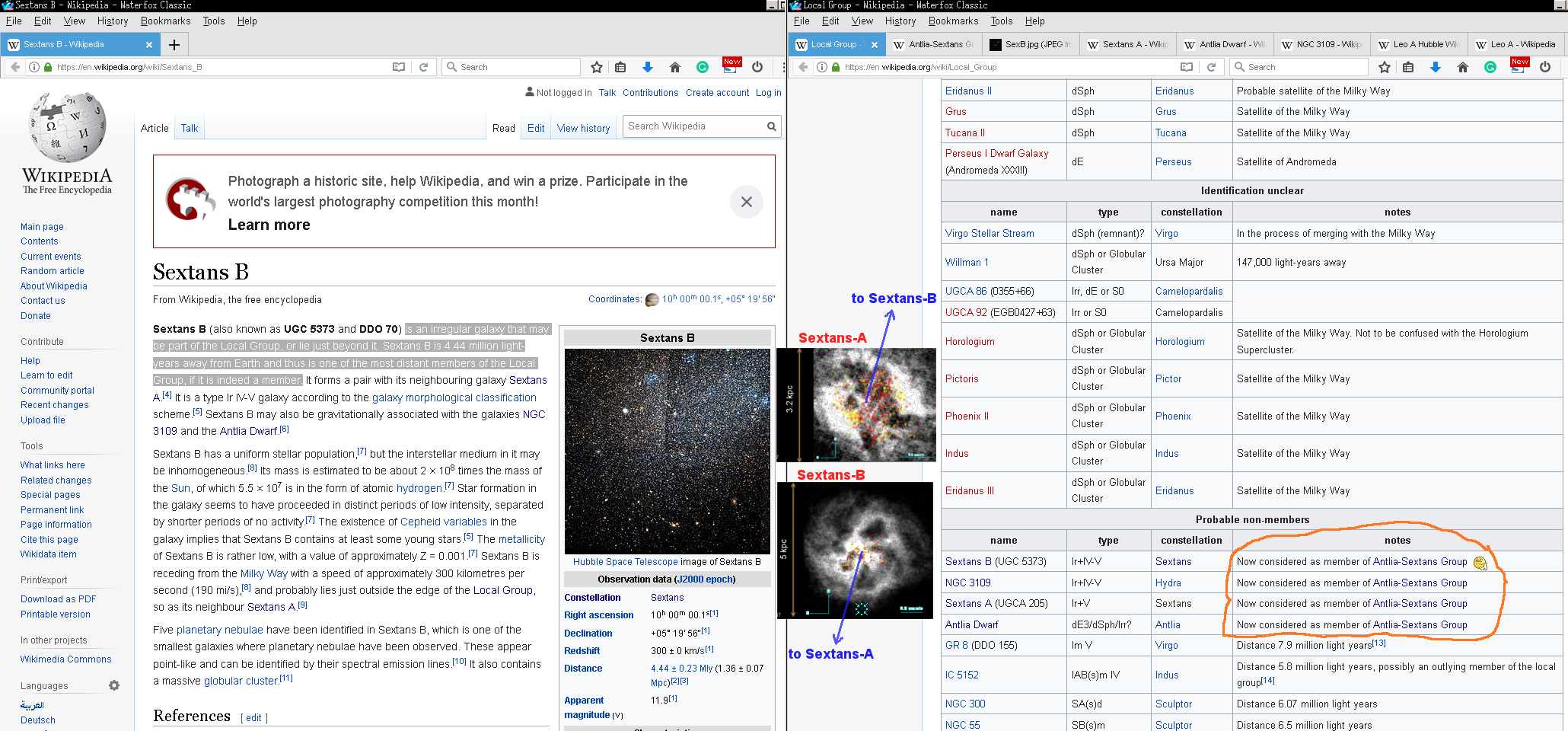The width and height of the screenshot is (1568, 731).
Task: Click the Willman 1 link in the table
Action: pos(967,262)
